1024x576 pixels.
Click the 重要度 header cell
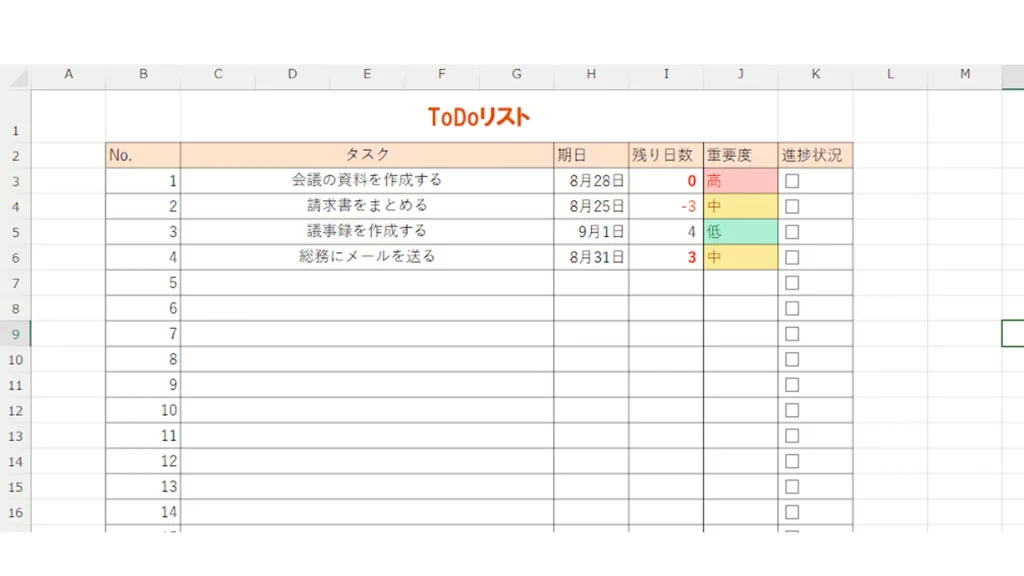[740, 155]
